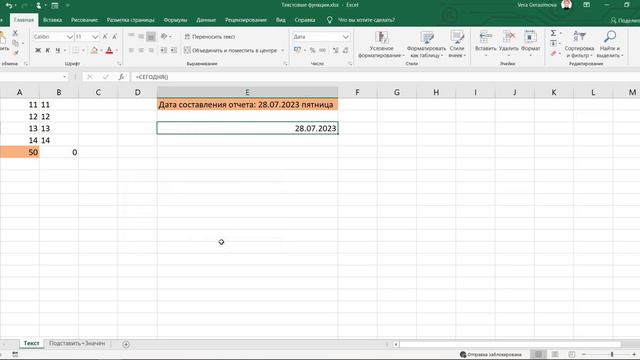Toggle bottom align button (highlighted)

tap(151, 37)
